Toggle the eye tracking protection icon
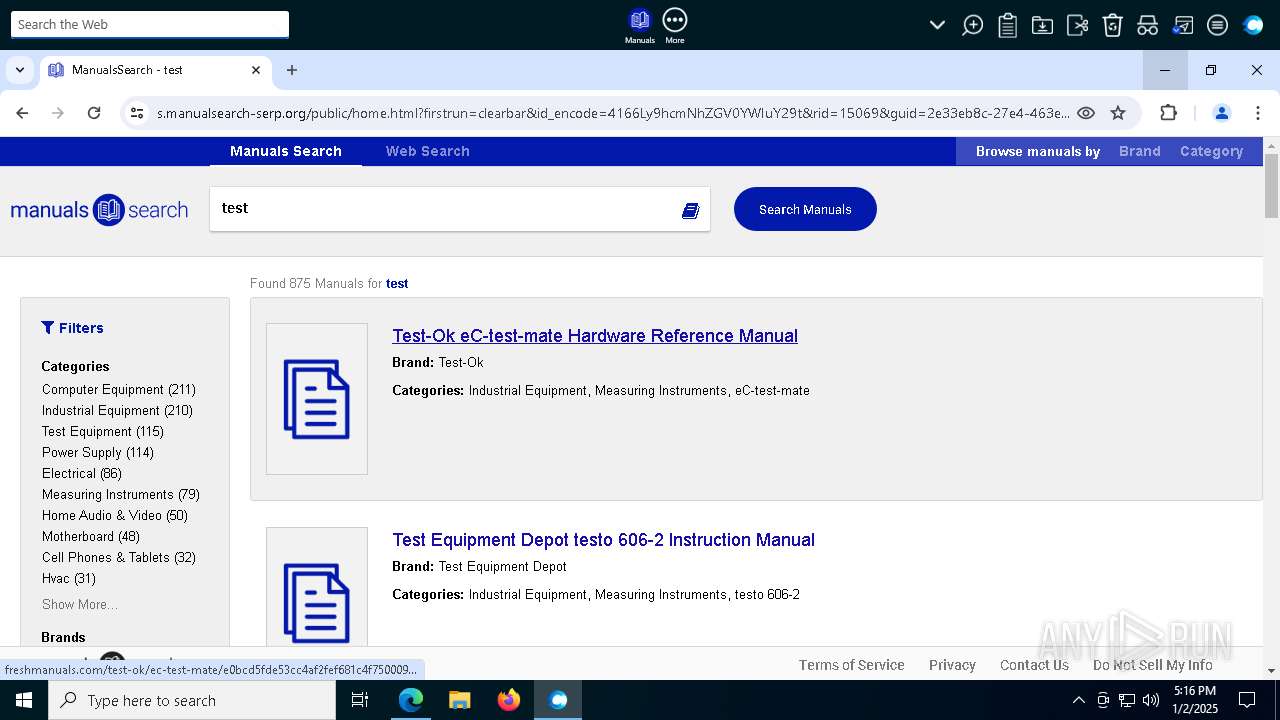The width and height of the screenshot is (1280, 720). (1085, 113)
